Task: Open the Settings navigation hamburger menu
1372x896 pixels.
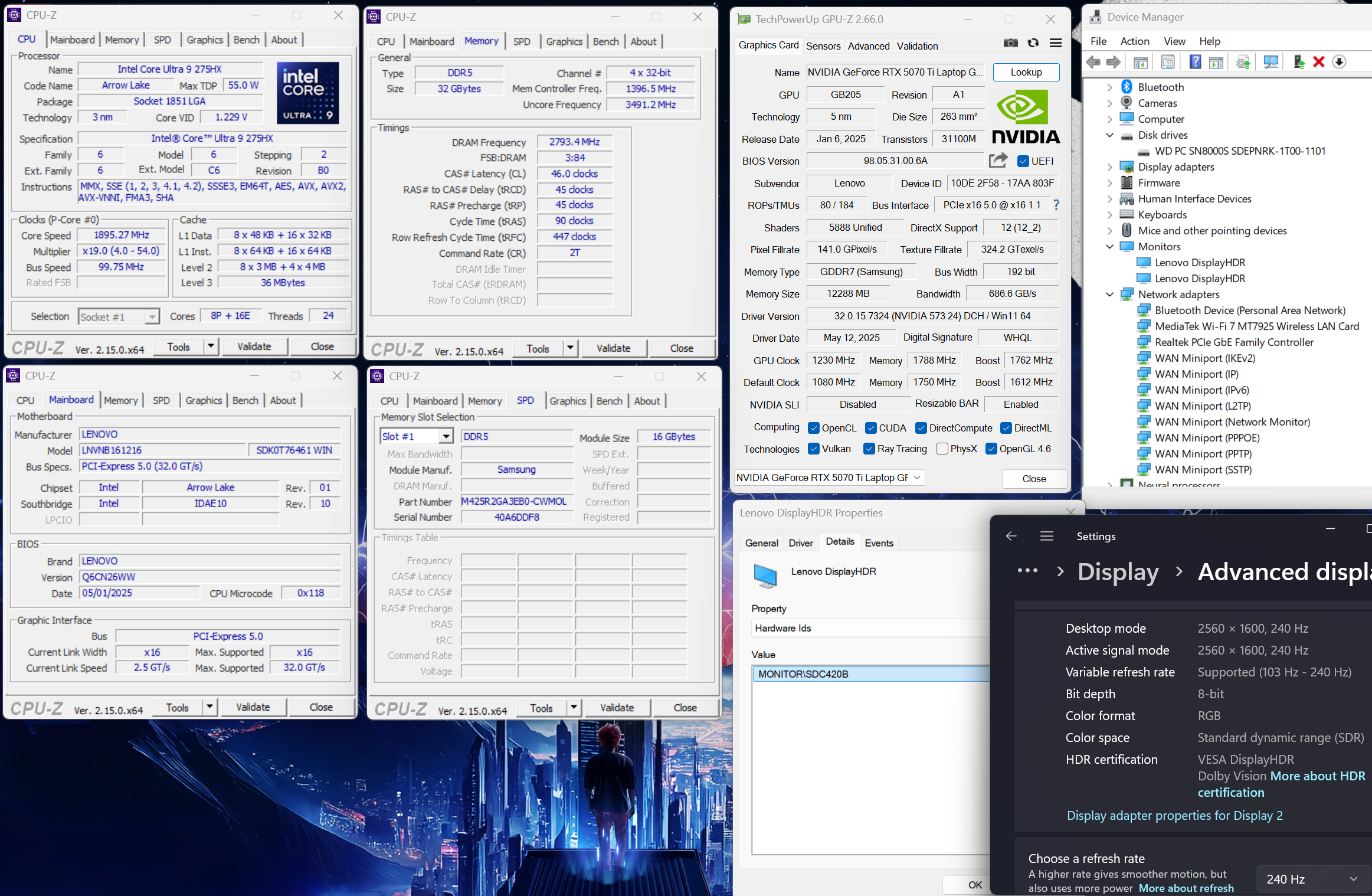Action: tap(1047, 536)
